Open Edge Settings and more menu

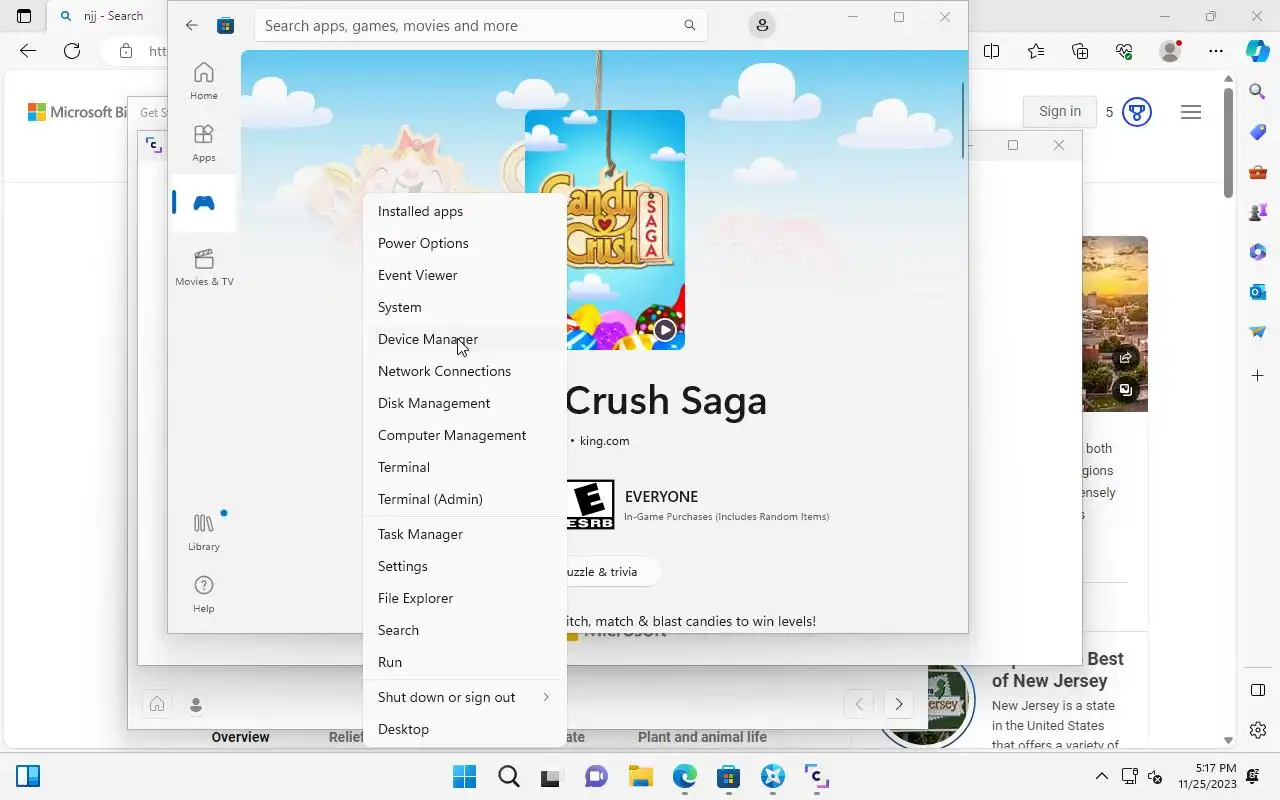click(x=1215, y=51)
